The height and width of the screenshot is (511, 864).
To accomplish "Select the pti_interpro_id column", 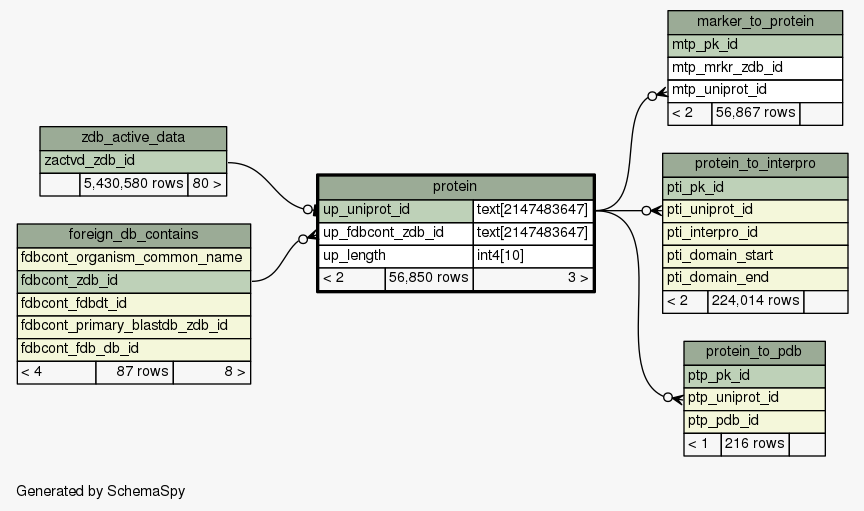I will pos(755,234).
